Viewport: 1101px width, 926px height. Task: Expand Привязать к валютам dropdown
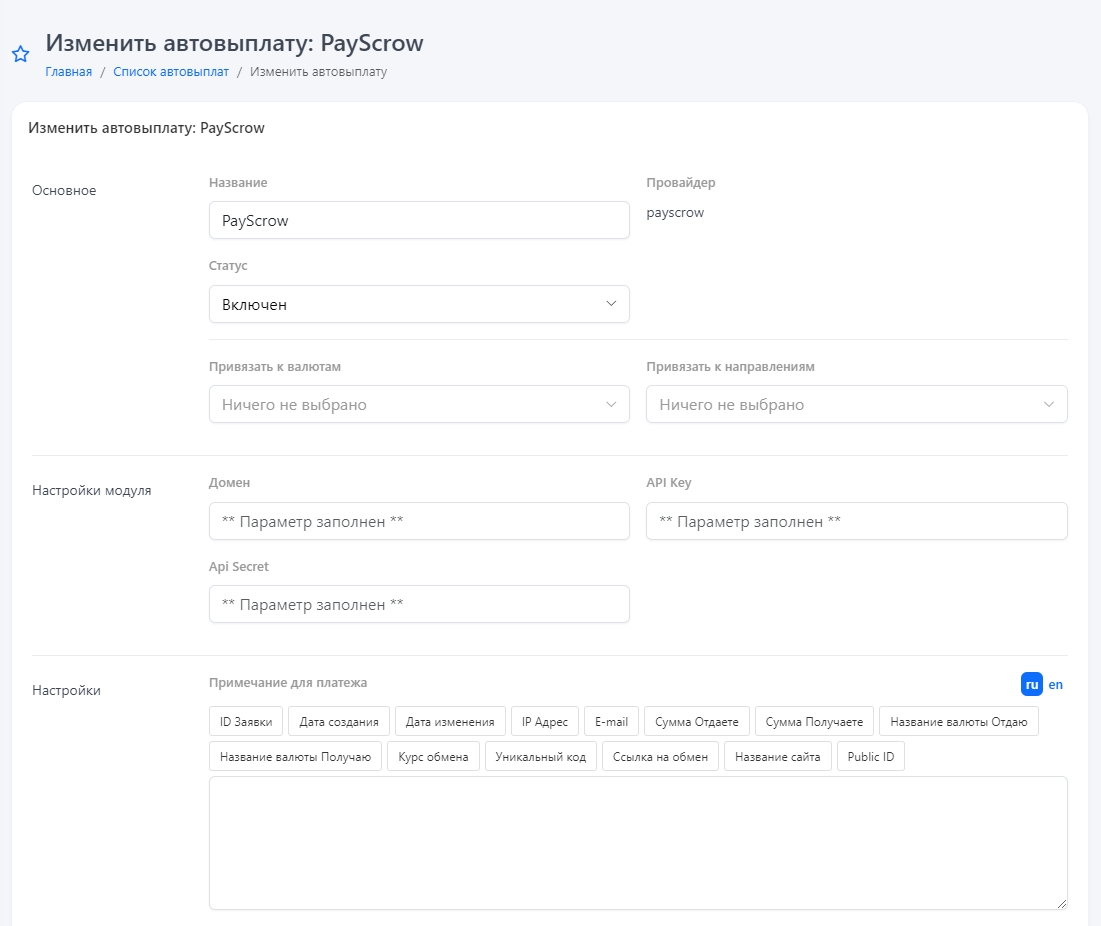pyautogui.click(x=419, y=404)
